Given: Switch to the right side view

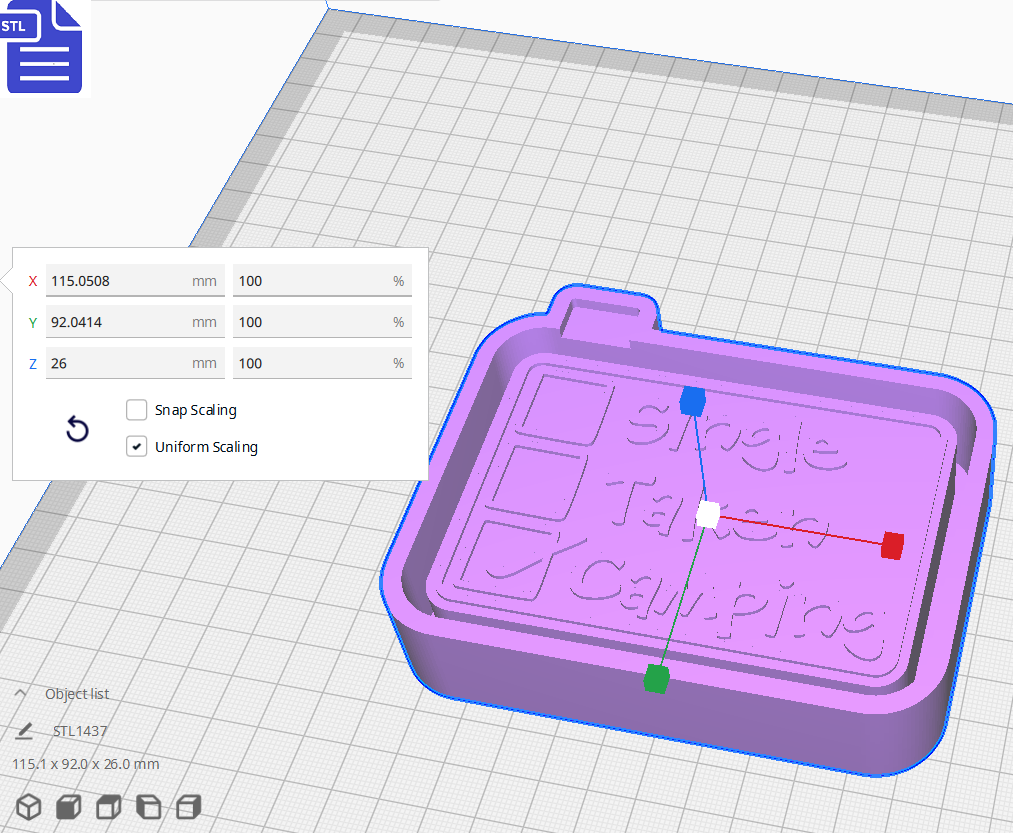Looking at the screenshot, I should coord(188,807).
